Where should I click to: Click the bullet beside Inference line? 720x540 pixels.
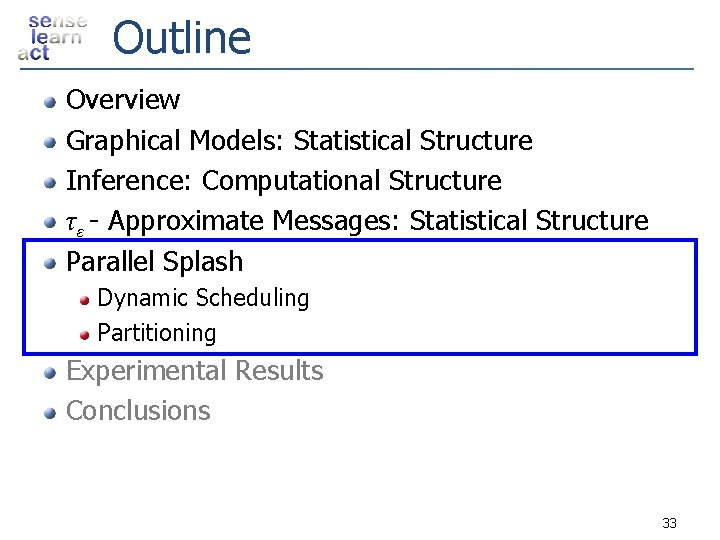click(x=49, y=182)
